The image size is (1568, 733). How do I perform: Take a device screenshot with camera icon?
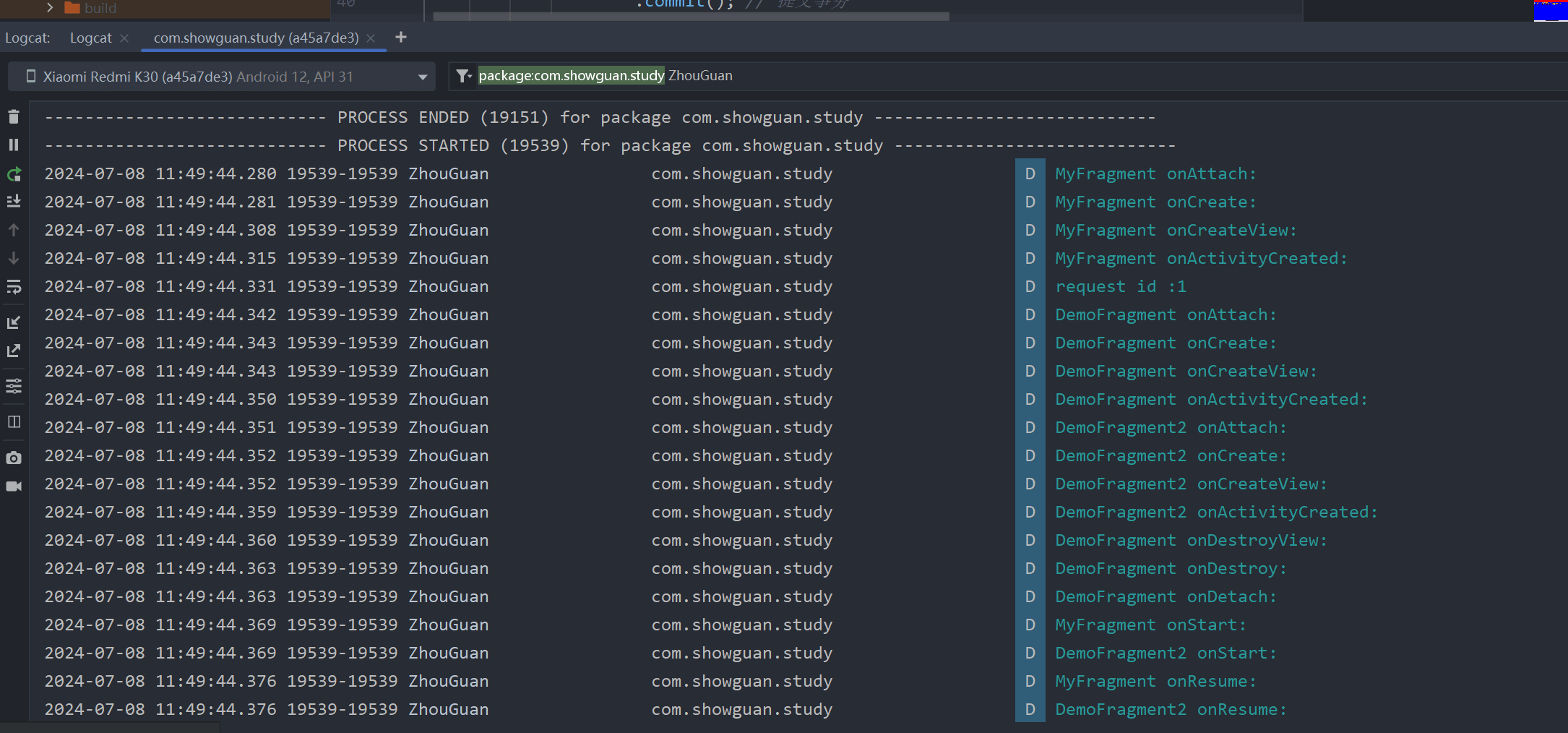pyautogui.click(x=14, y=458)
